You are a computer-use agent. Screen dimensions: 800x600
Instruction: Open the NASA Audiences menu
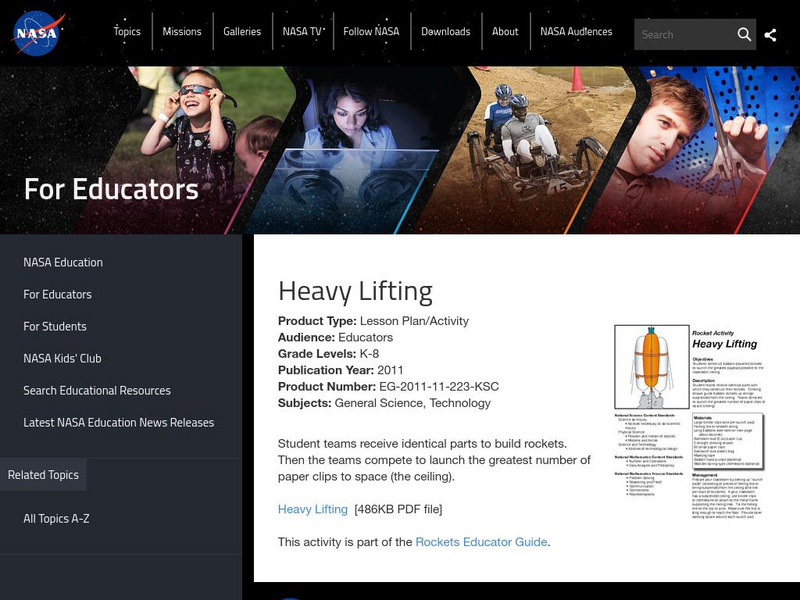(x=576, y=32)
